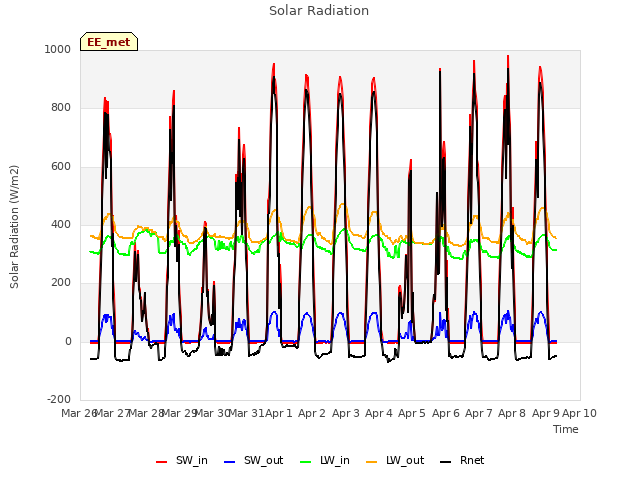Click the Apr 3 x-axis tick label
The image size is (640, 480).
tap(345, 413)
